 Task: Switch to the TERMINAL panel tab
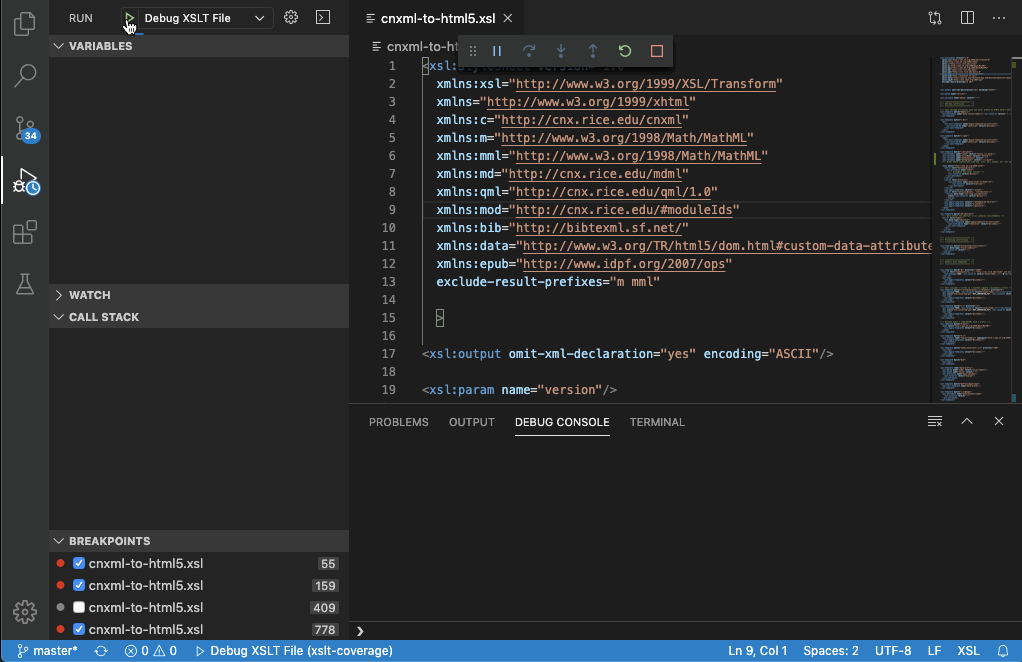656,422
